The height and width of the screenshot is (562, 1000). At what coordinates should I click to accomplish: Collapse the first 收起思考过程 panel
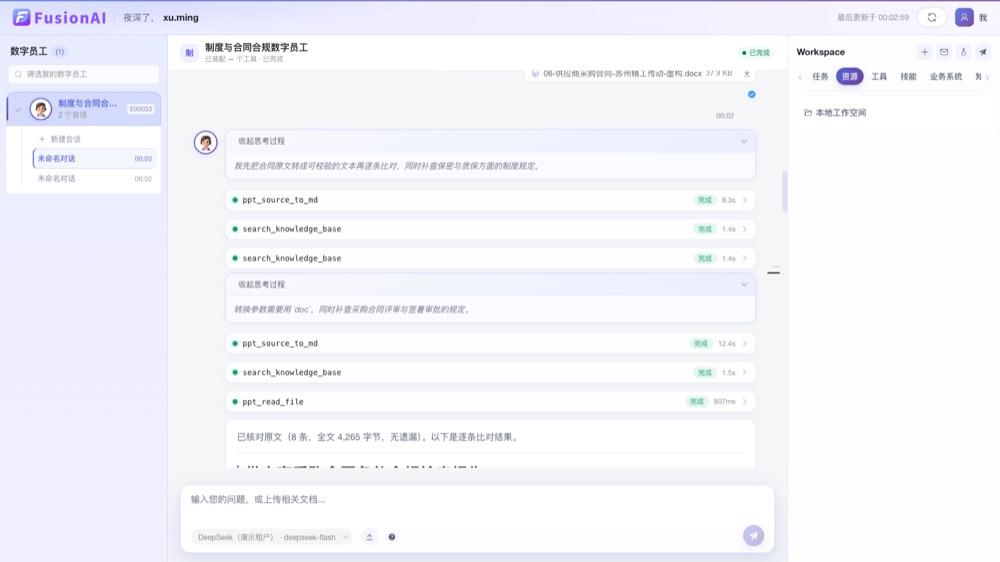[744, 142]
